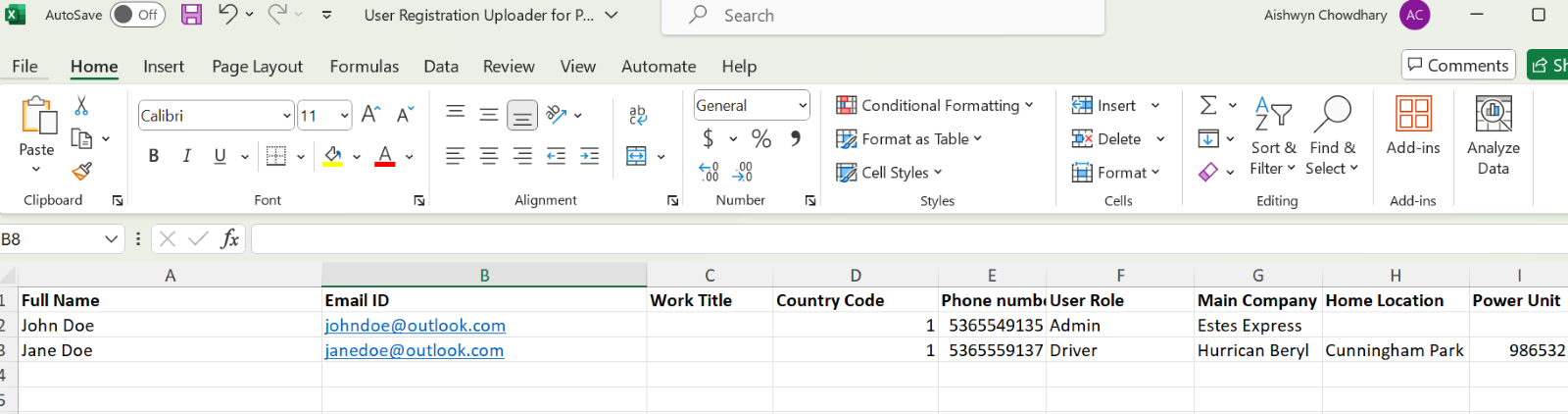Toggle Bottom Align (active)
This screenshot has width=1568, height=414.
click(x=522, y=116)
